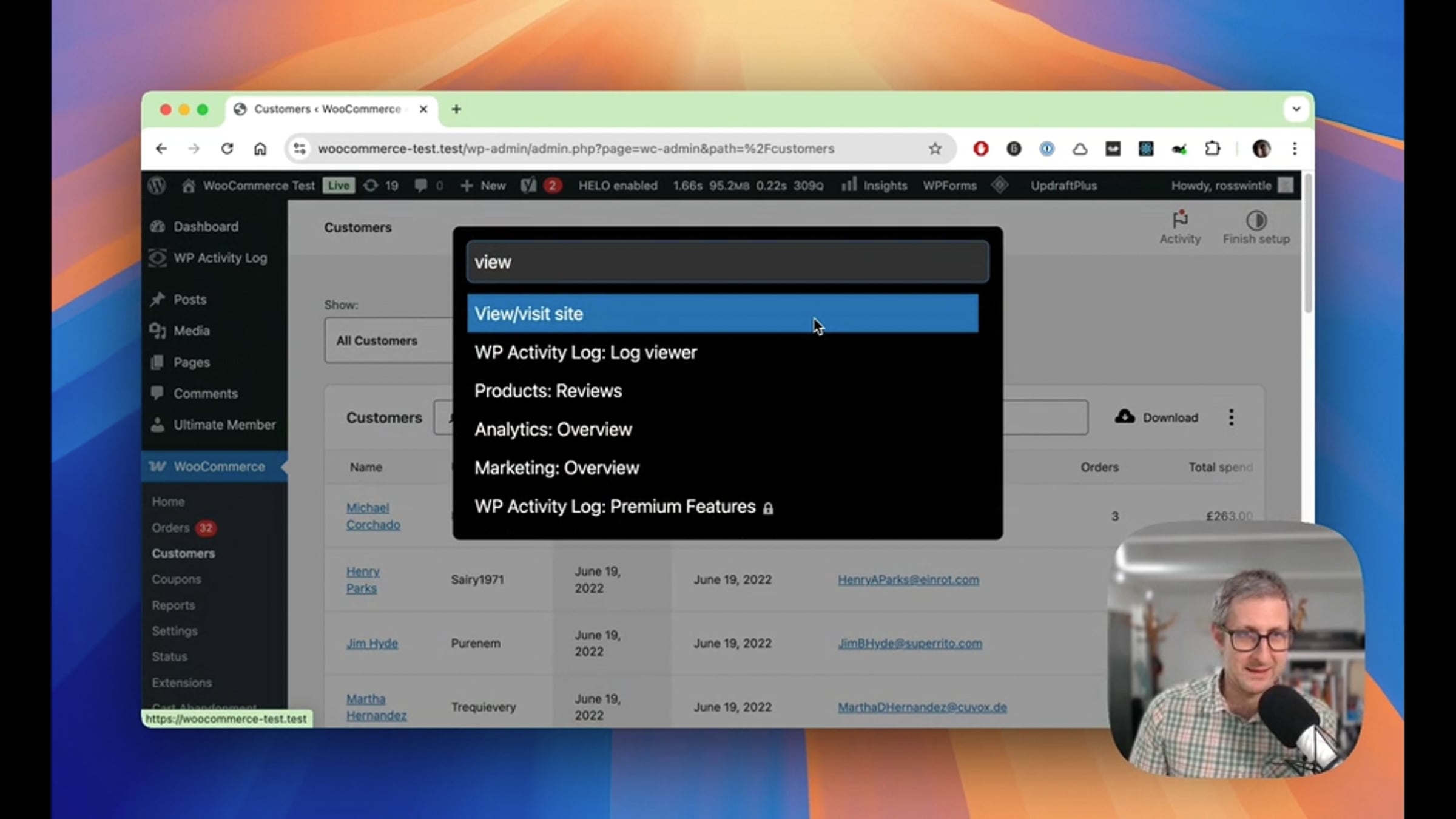Bookmark this page with the star icon
Image resolution: width=1456 pixels, height=819 pixels.
click(x=935, y=149)
